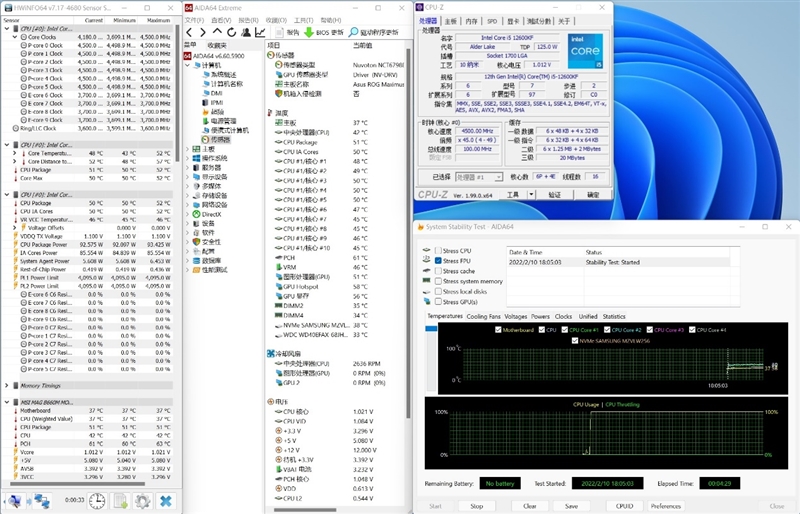Click the driver update magnifier icon
The height and width of the screenshot is (514, 800).
pos(353,32)
